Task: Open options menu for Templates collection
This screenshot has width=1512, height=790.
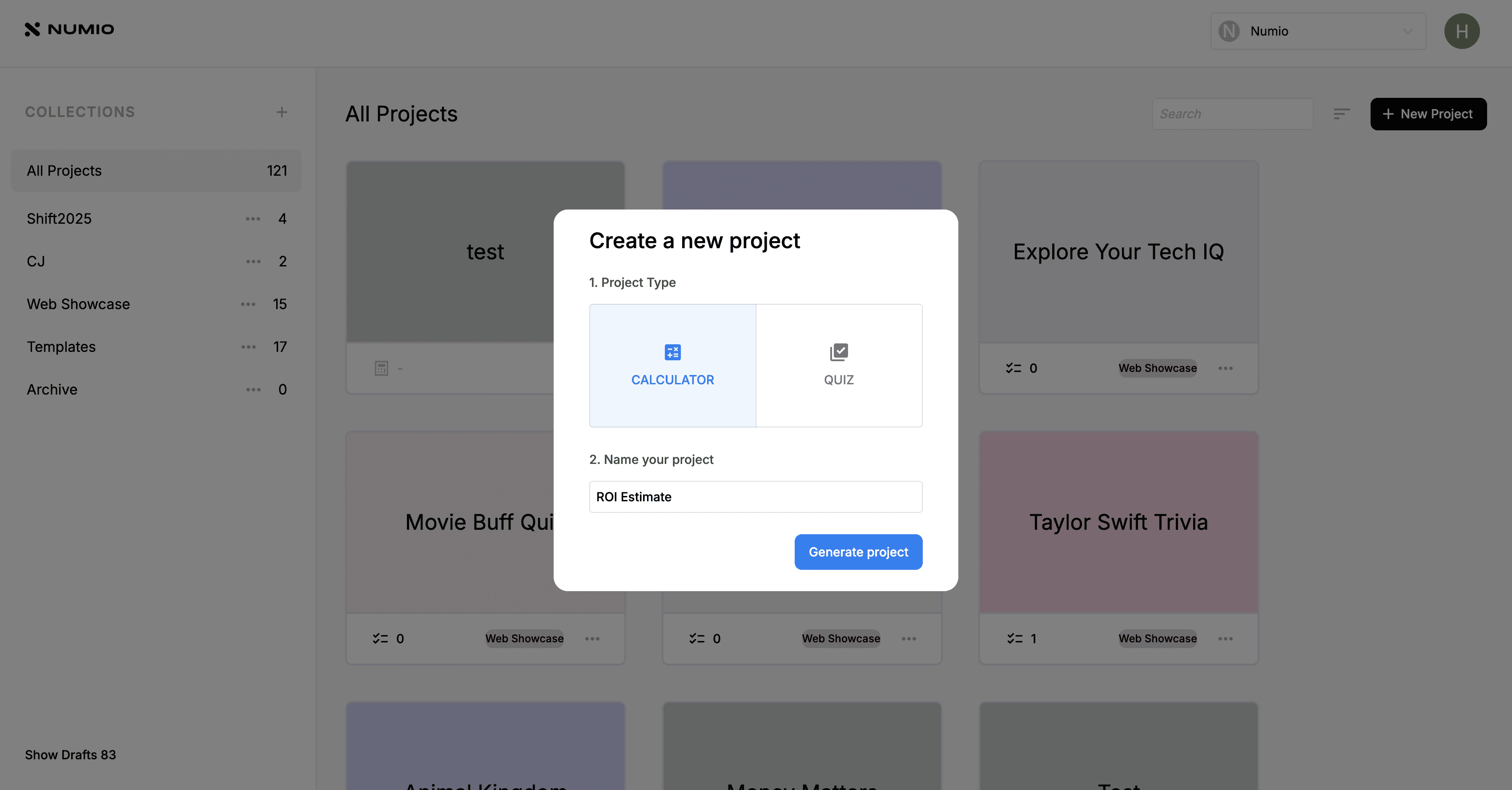Action: coord(248,347)
